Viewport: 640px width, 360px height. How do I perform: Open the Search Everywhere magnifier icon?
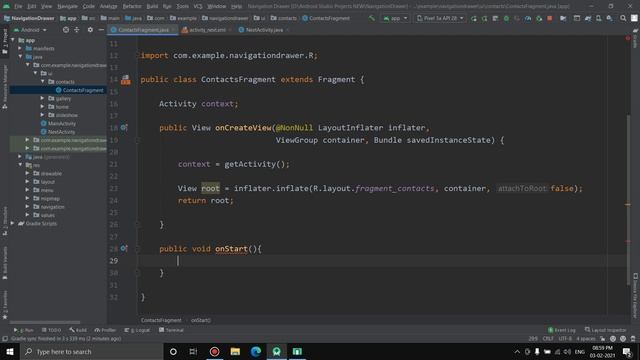click(x=623, y=18)
